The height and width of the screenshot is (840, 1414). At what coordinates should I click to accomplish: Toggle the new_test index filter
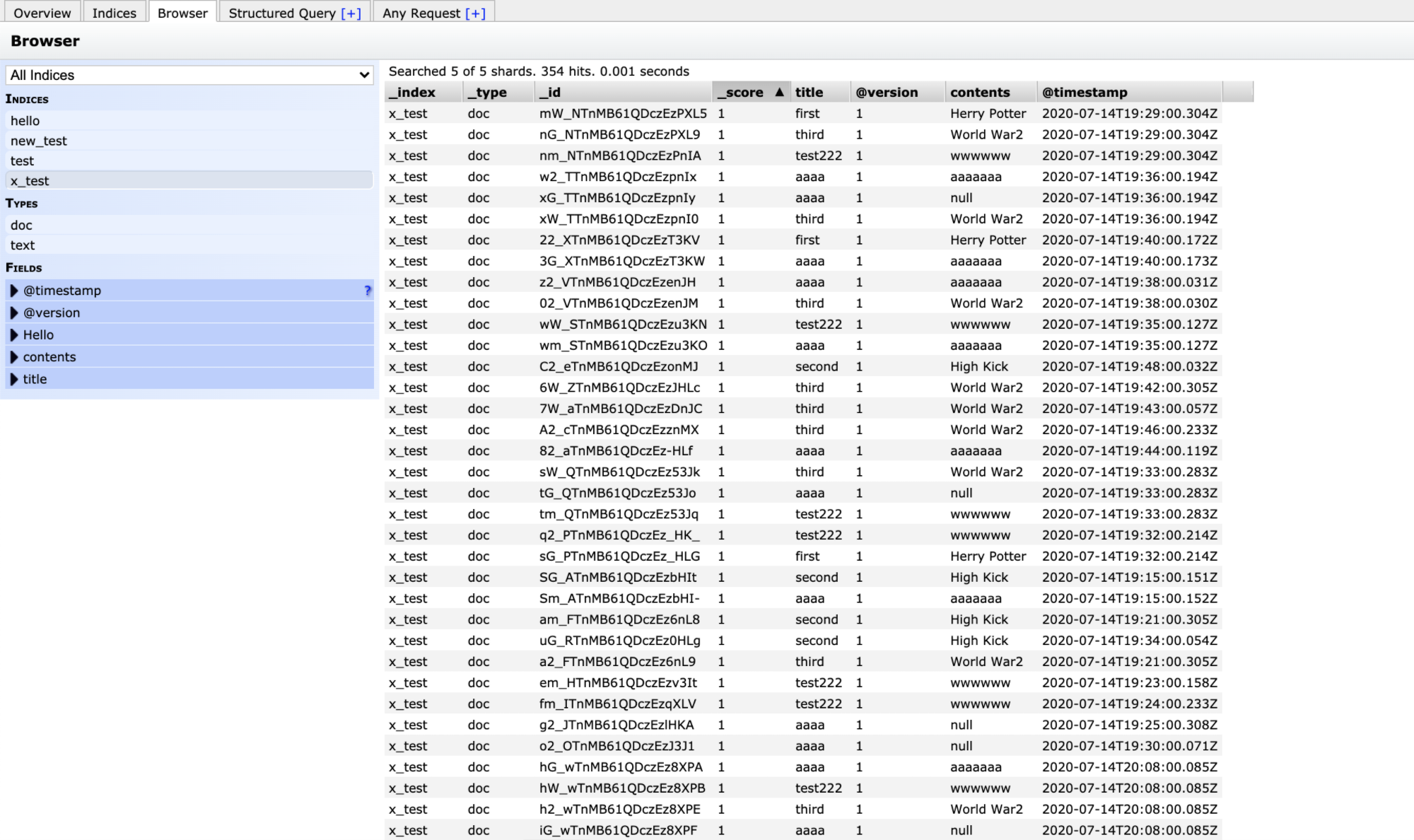point(39,141)
